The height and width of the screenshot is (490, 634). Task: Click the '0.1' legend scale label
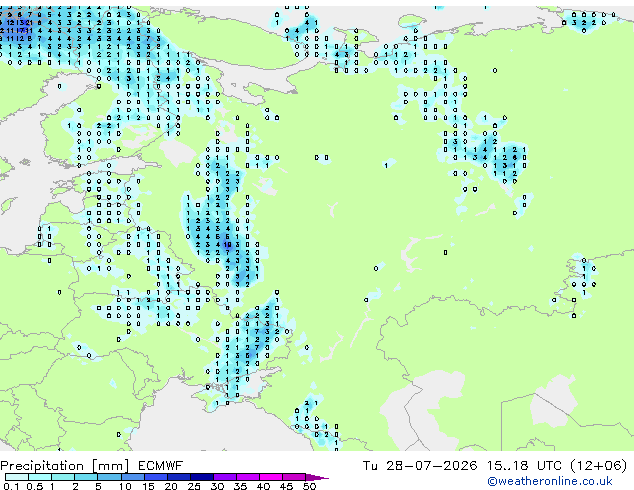pos(11,486)
